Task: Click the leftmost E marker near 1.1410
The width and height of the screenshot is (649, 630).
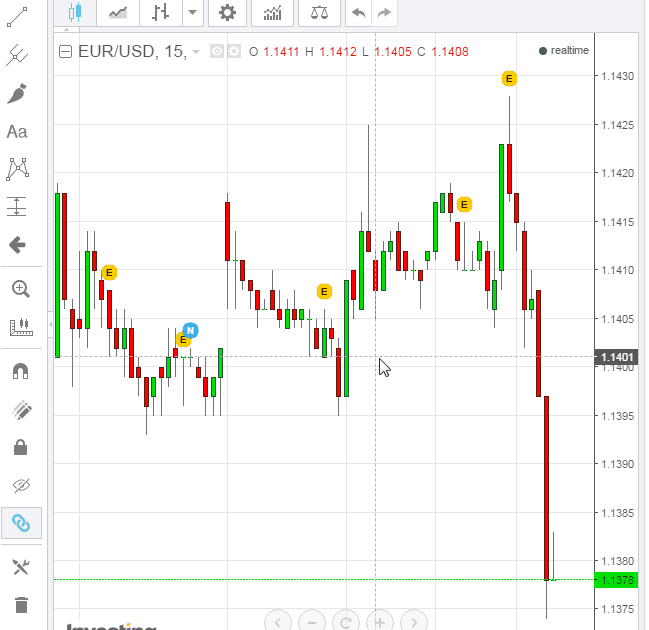Action: [109, 273]
